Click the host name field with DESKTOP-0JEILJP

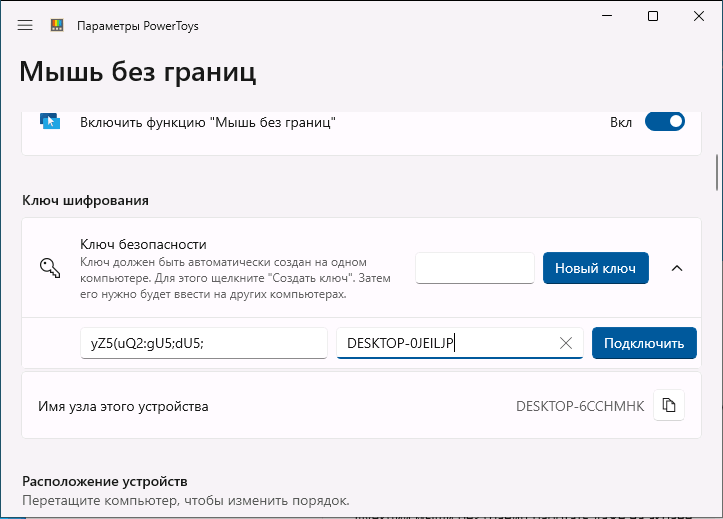point(460,343)
